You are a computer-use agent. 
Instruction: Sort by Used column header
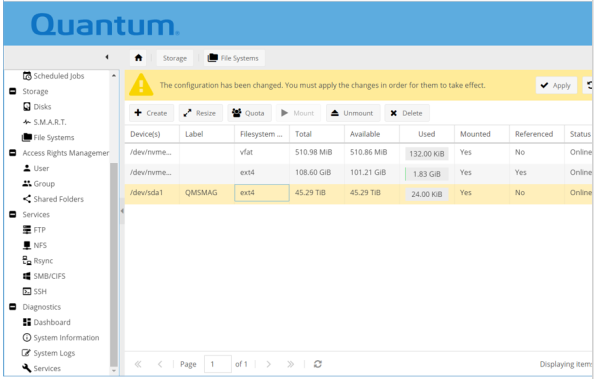[427, 134]
